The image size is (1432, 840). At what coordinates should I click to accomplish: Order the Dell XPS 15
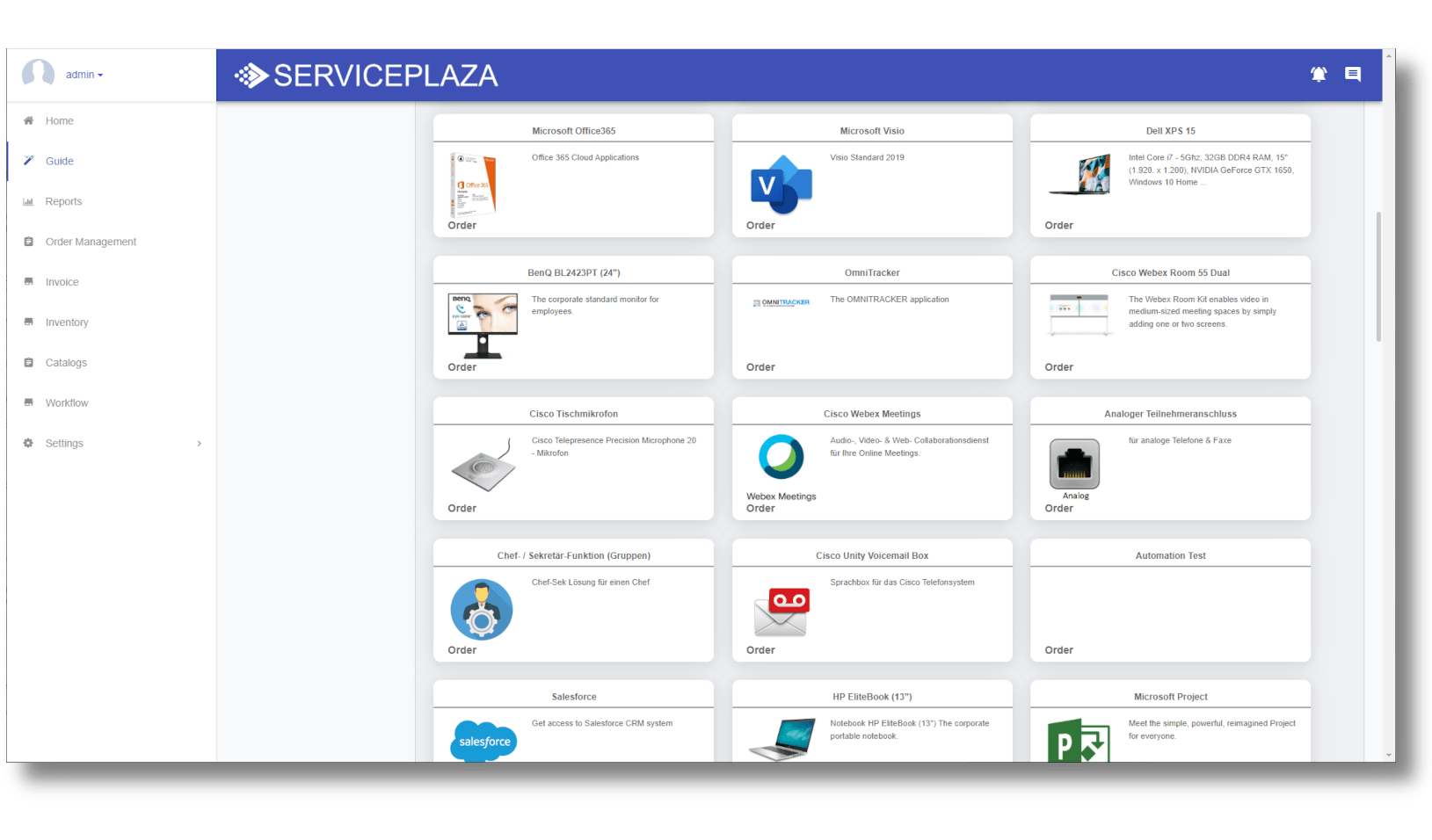point(1059,226)
